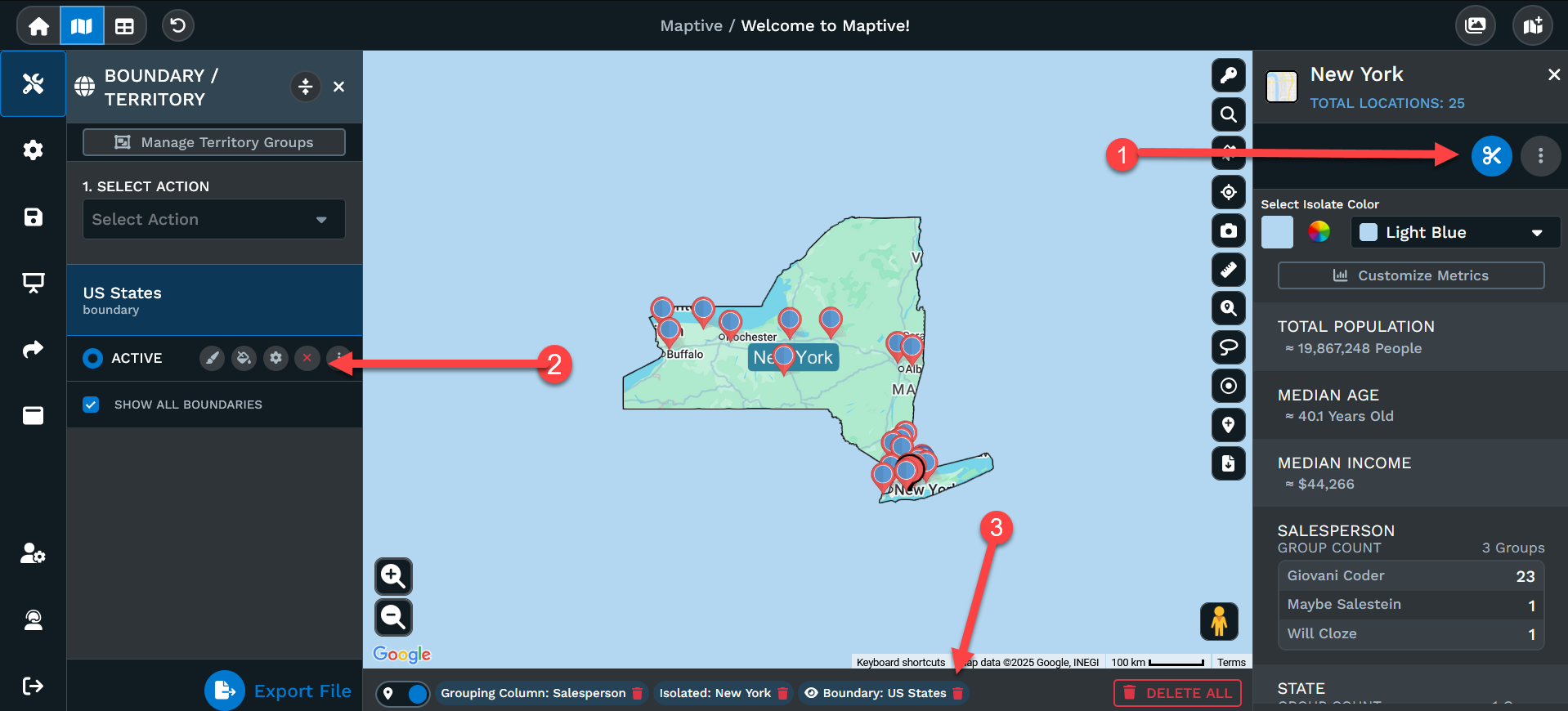The height and width of the screenshot is (711, 1568).
Task: Open the Light Blue color dropdown
Action: tap(1455, 232)
